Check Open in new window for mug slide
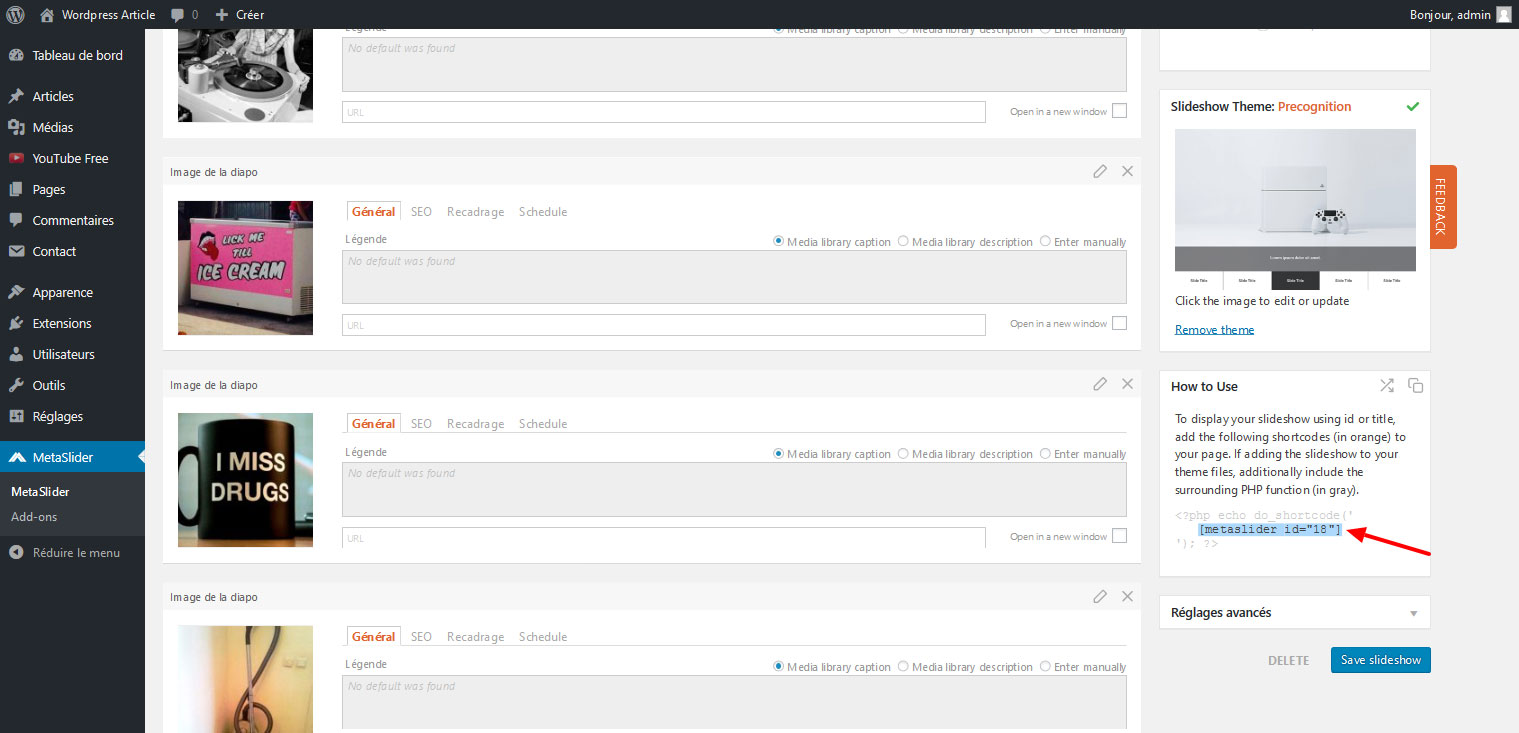The width and height of the screenshot is (1519, 733). pyautogui.click(x=1119, y=536)
